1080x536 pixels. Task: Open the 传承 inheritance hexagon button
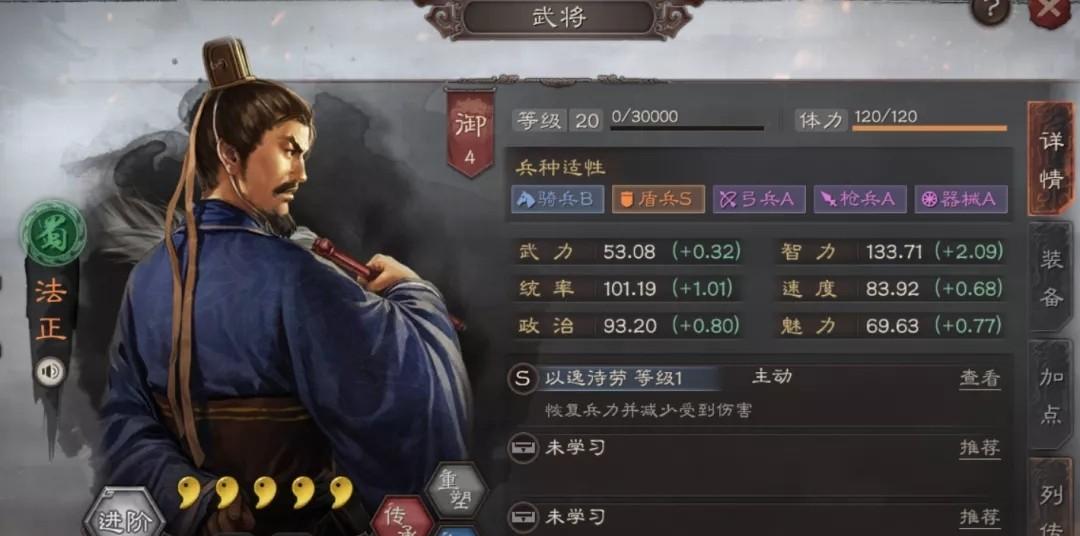403,518
